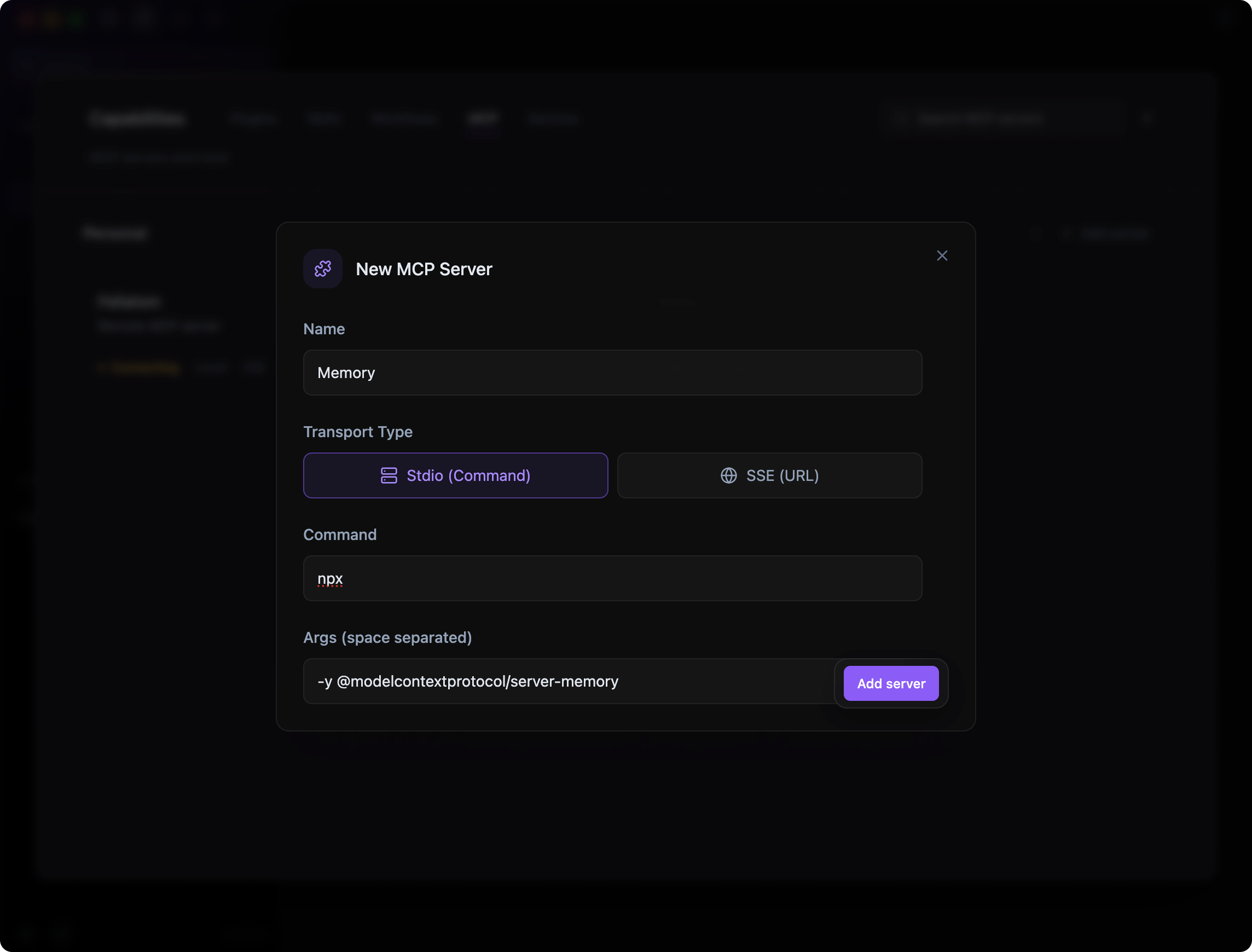The width and height of the screenshot is (1252, 952).
Task: Focus the Name field containing Memory
Action: (x=613, y=372)
